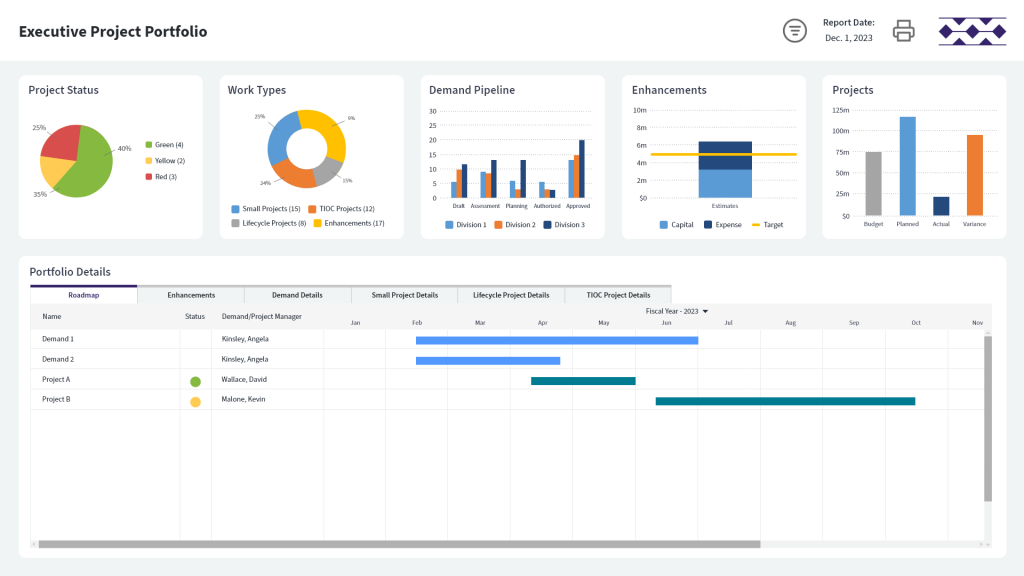1024x576 pixels.
Task: Expand the Fiscal Year - 2023 dropdown
Action: click(677, 311)
